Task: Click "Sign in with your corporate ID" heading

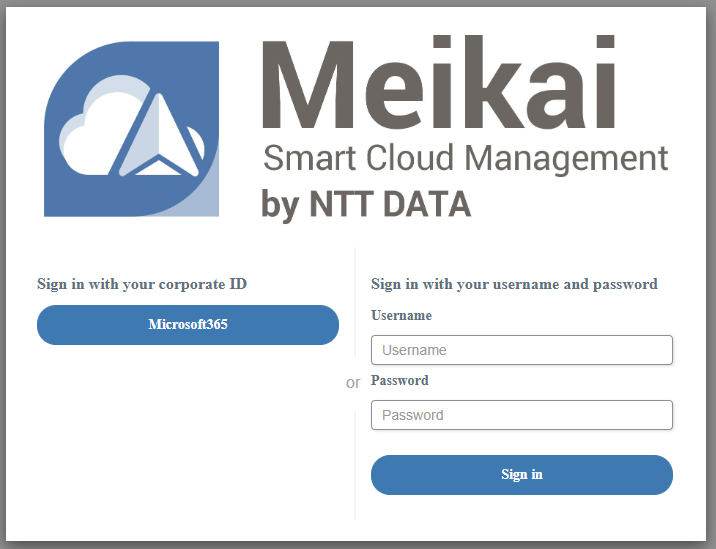Action: pos(142,284)
